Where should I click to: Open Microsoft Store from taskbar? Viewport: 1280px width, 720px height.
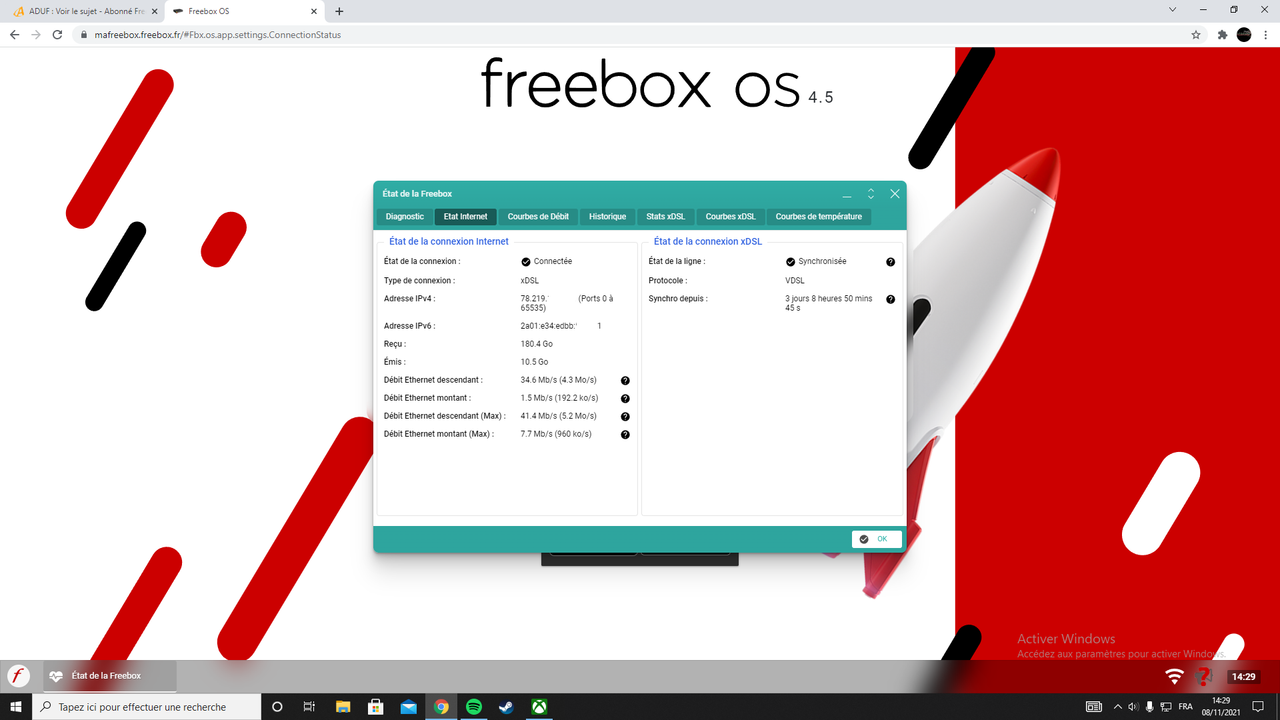click(376, 707)
